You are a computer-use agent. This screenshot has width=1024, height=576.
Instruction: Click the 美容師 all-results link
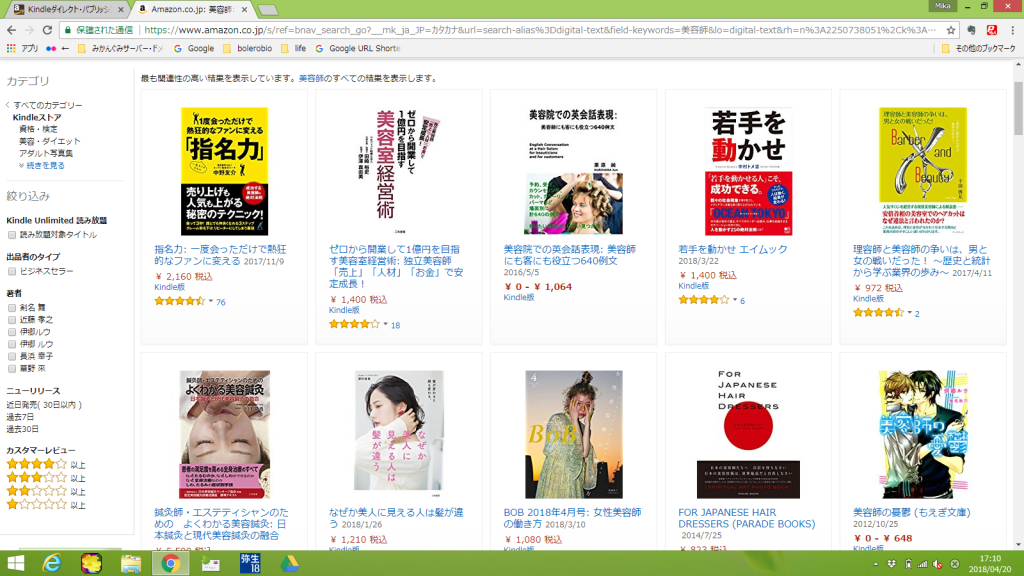coord(311,78)
